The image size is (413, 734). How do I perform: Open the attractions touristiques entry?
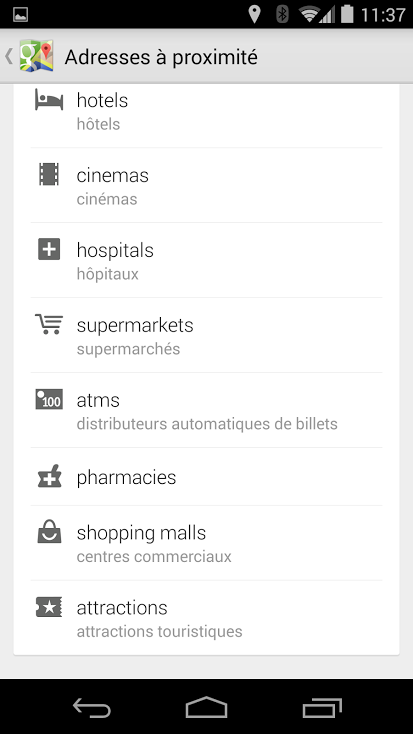coord(206,618)
